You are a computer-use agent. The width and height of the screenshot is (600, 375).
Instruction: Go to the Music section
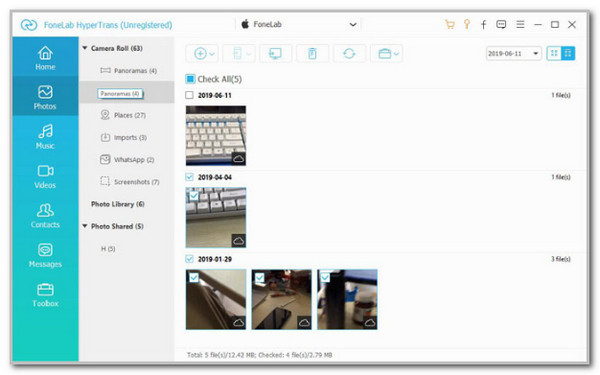(x=45, y=137)
